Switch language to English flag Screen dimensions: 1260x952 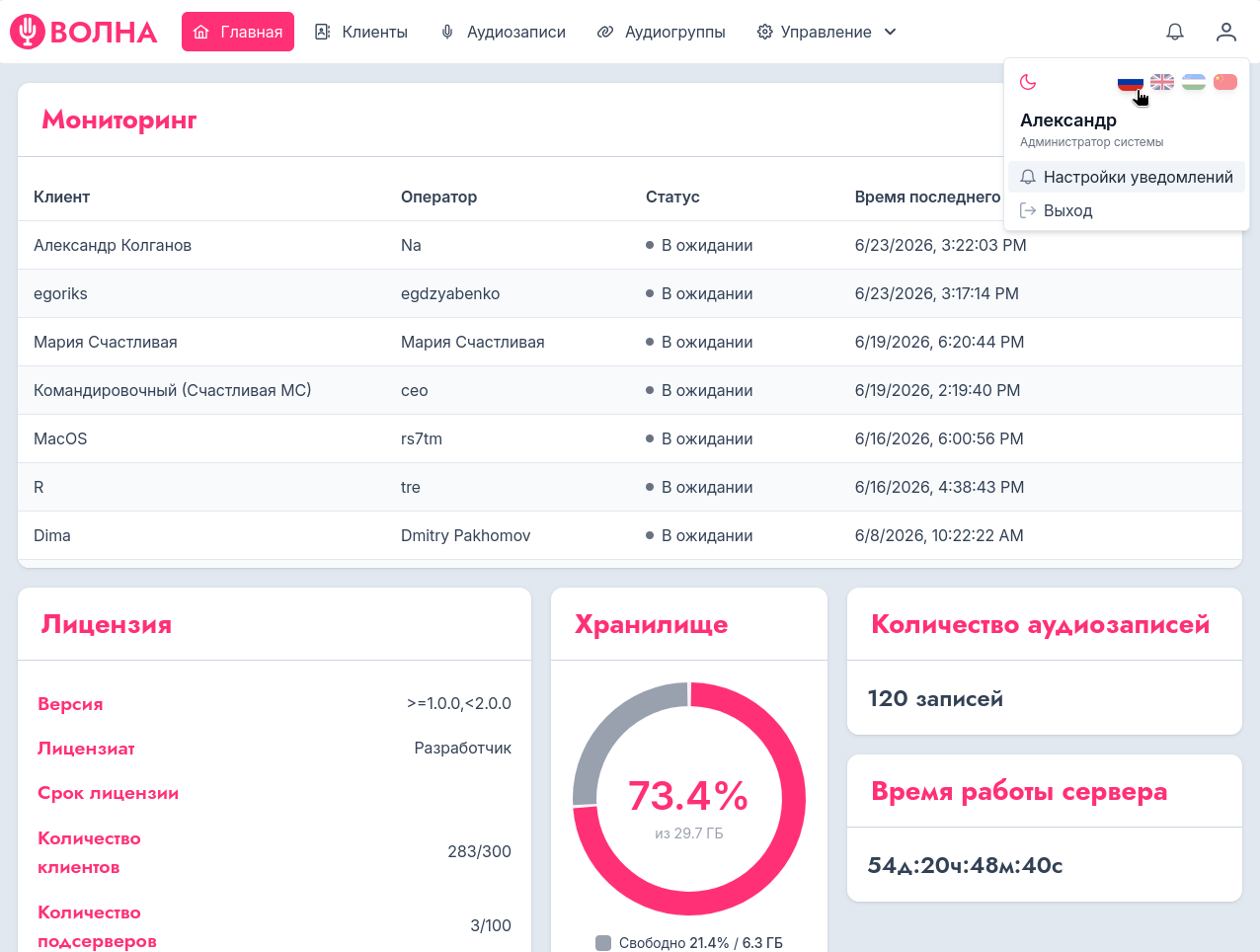pos(1162,82)
